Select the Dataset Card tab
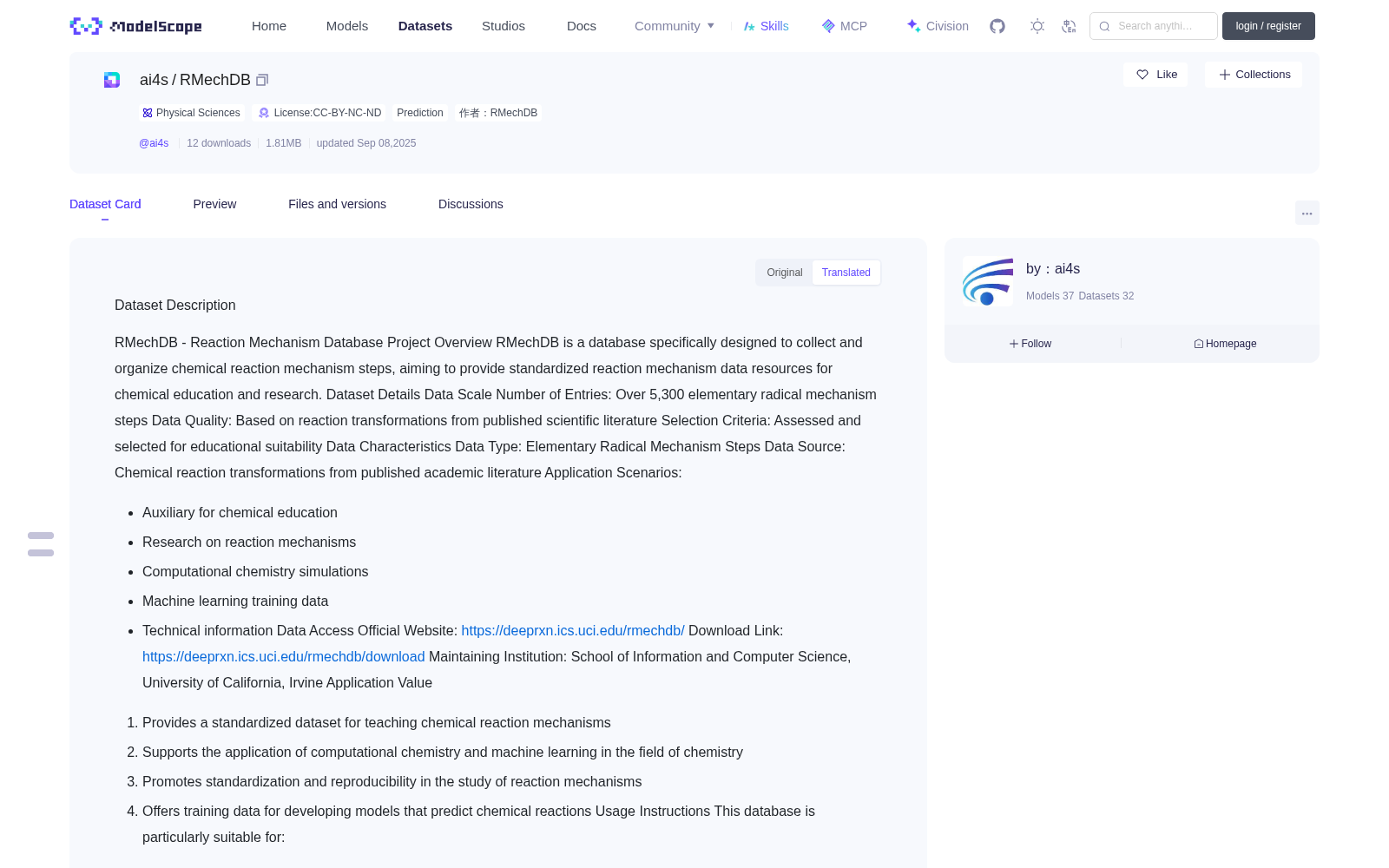 pyautogui.click(x=105, y=204)
